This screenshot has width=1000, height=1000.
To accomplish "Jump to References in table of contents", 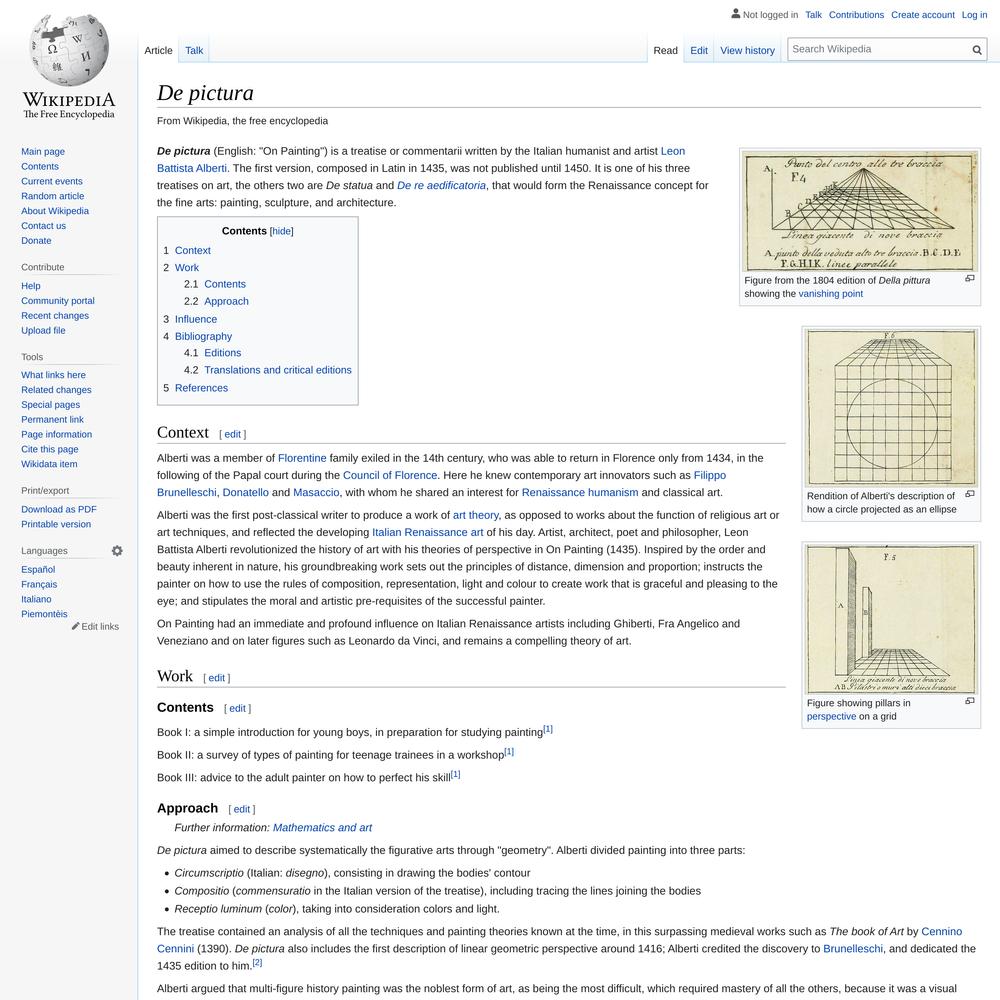I will (x=202, y=388).
